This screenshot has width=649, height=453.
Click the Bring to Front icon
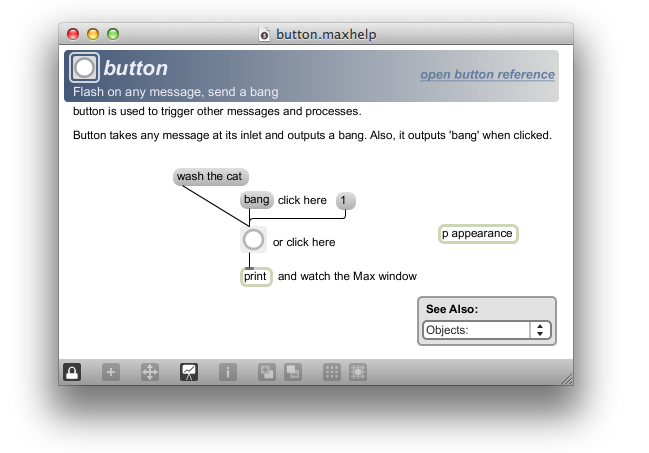click(x=267, y=372)
